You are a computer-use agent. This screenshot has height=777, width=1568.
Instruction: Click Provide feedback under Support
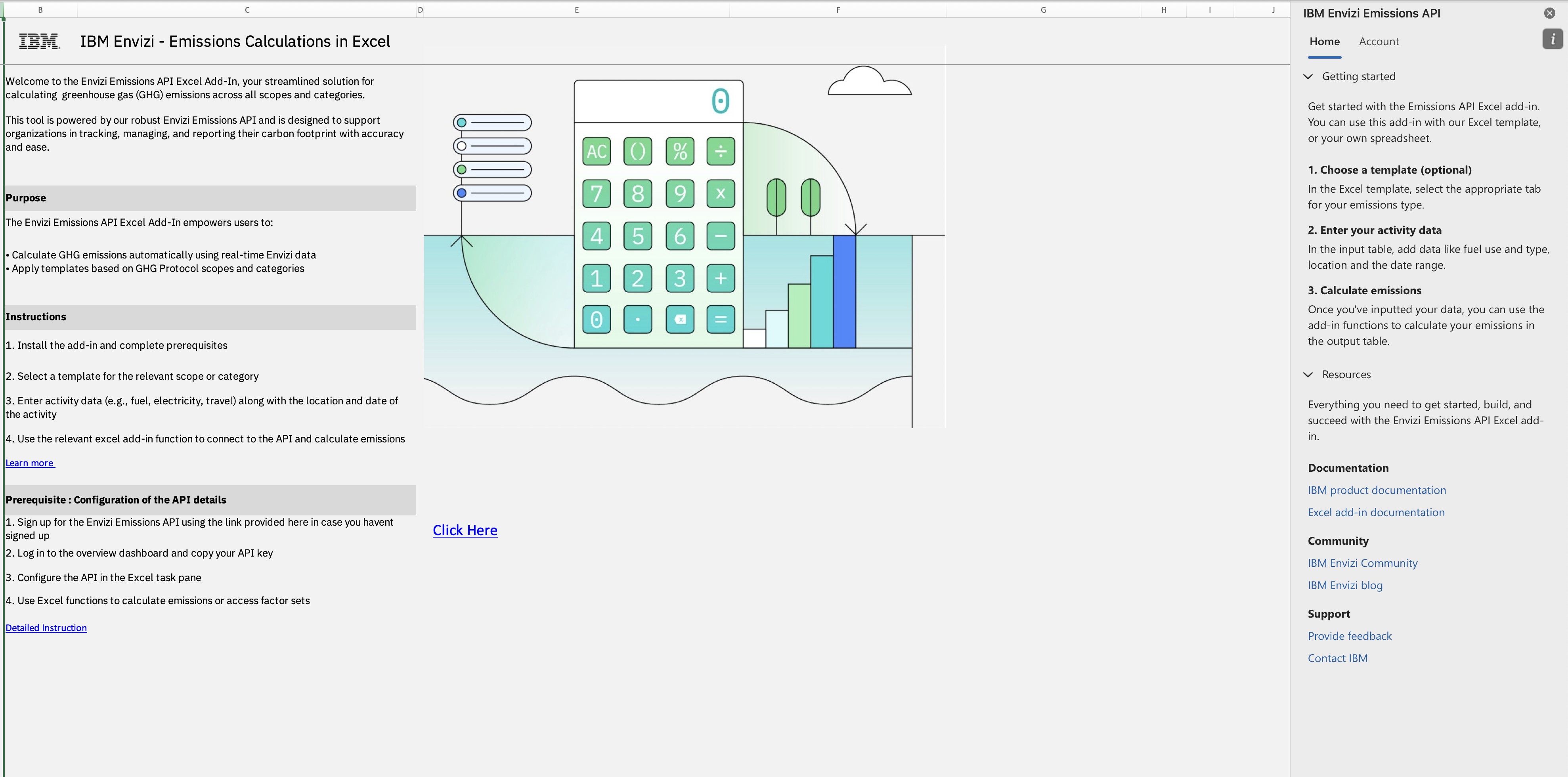[x=1350, y=636]
